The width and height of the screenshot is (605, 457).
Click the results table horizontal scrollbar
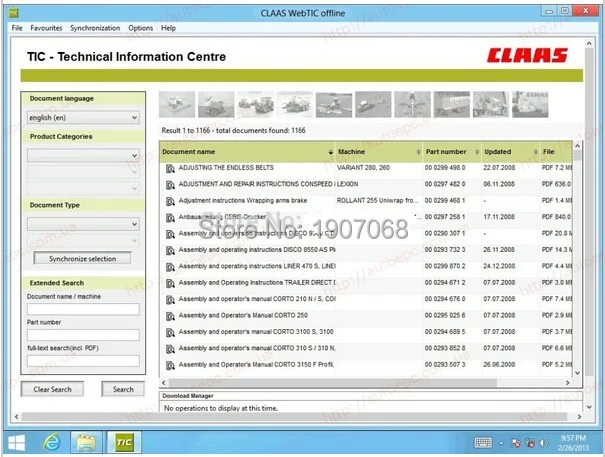pyautogui.click(x=333, y=383)
